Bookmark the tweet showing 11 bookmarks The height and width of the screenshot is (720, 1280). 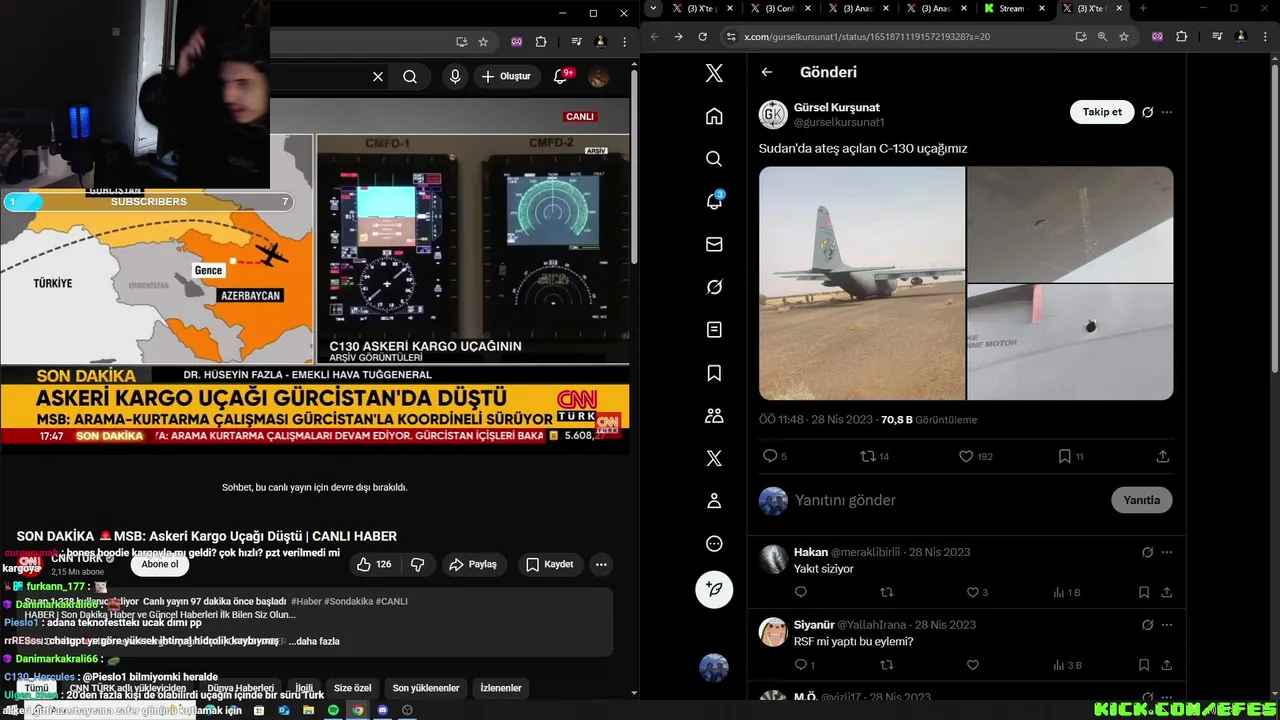pos(1064,456)
